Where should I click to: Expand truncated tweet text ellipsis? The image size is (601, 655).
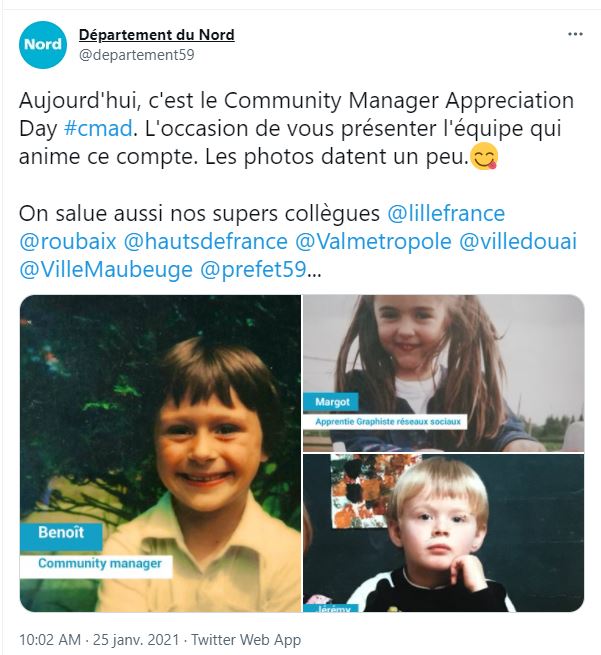[314, 272]
